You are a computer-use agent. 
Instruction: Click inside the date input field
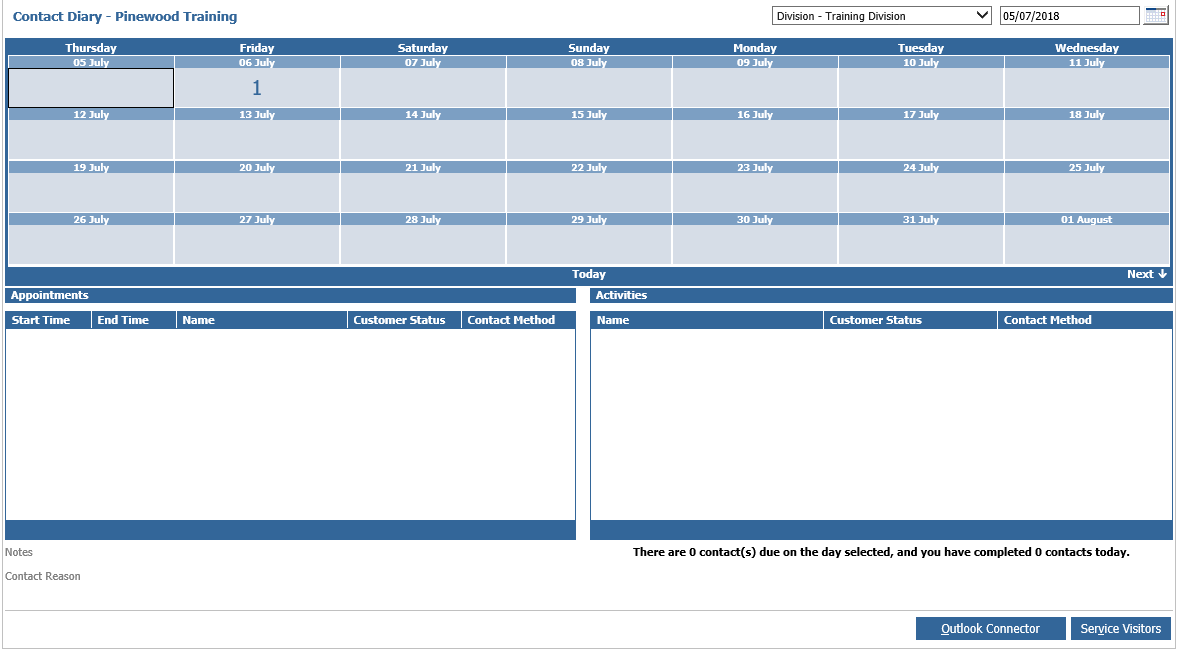click(1068, 15)
